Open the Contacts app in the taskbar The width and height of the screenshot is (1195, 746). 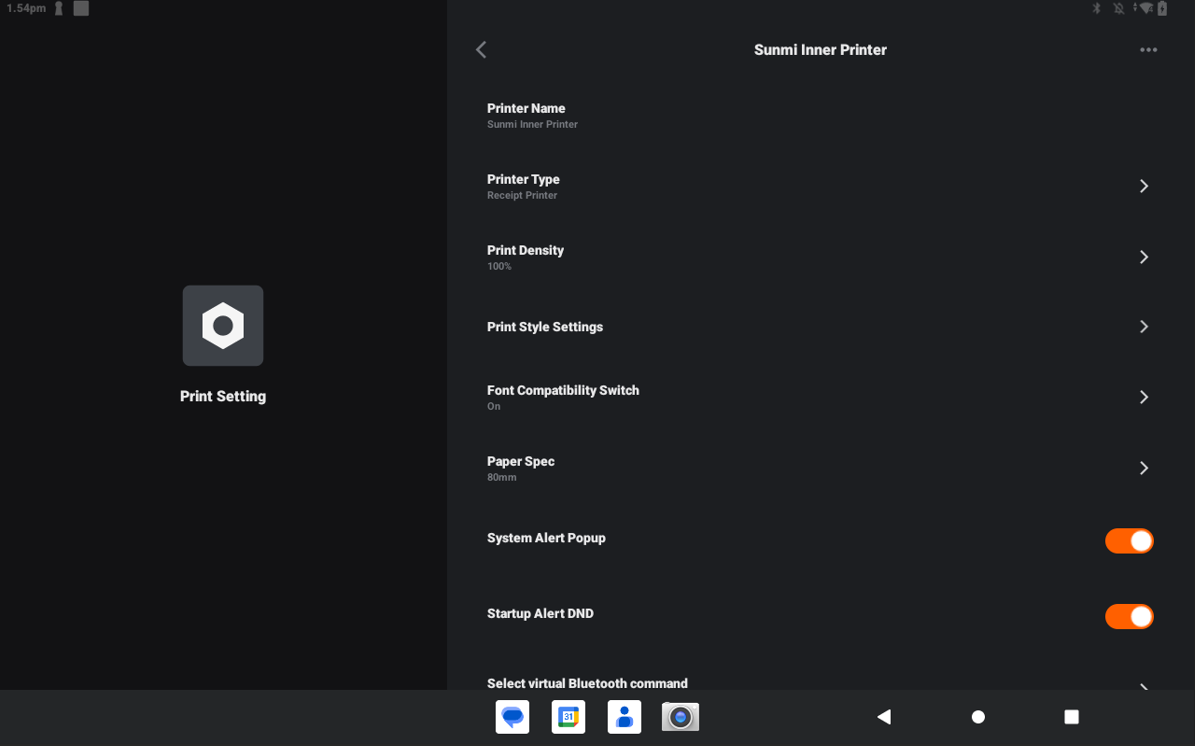pos(625,717)
